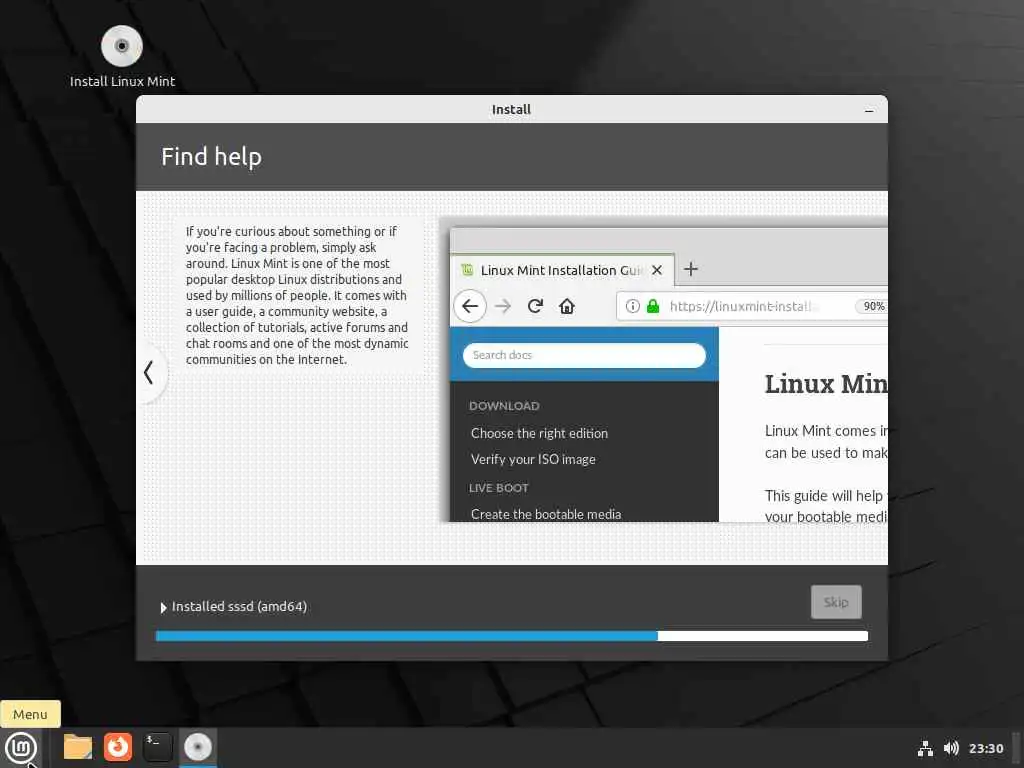Minimize the Install window
Screen dimensions: 1024x768
(869, 110)
